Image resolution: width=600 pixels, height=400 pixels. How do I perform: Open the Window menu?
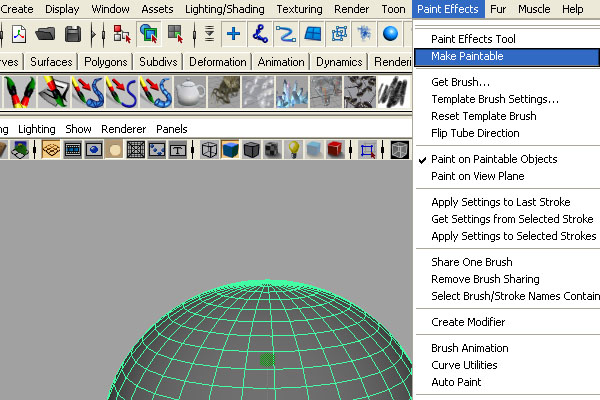click(110, 9)
